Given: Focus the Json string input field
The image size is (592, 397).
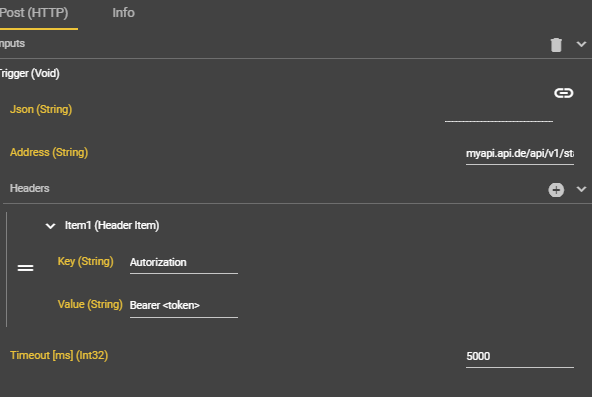Looking at the screenshot, I should [499, 112].
